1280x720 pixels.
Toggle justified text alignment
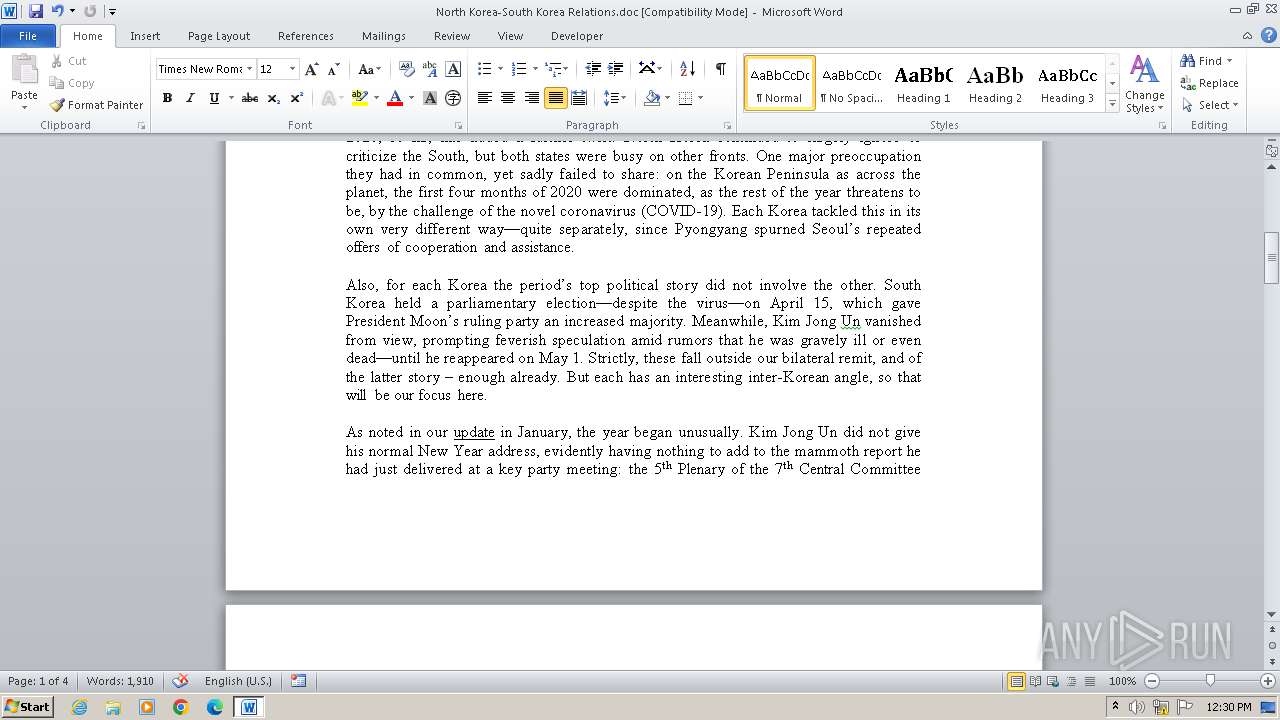coord(555,98)
